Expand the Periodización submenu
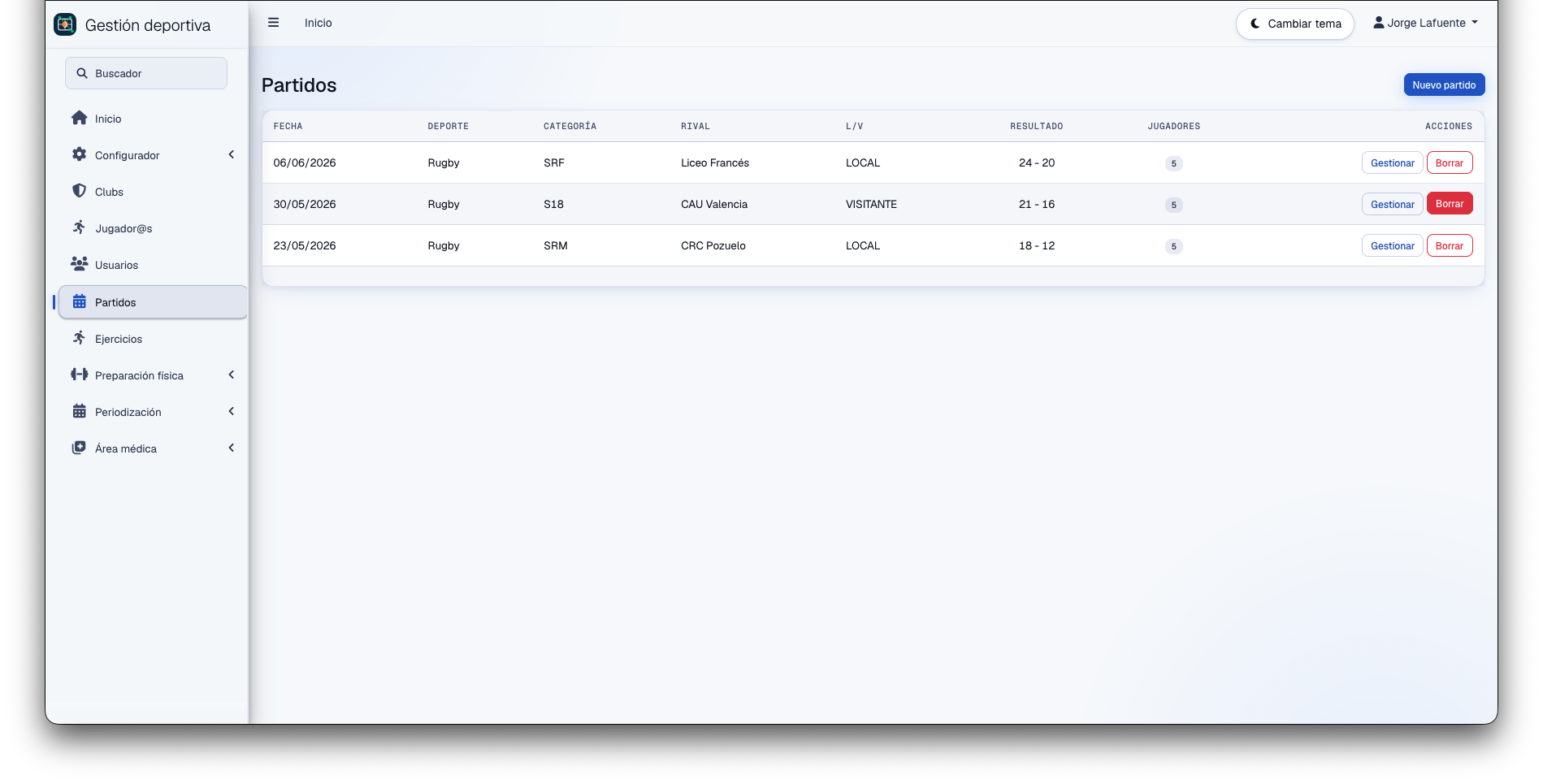 153,412
